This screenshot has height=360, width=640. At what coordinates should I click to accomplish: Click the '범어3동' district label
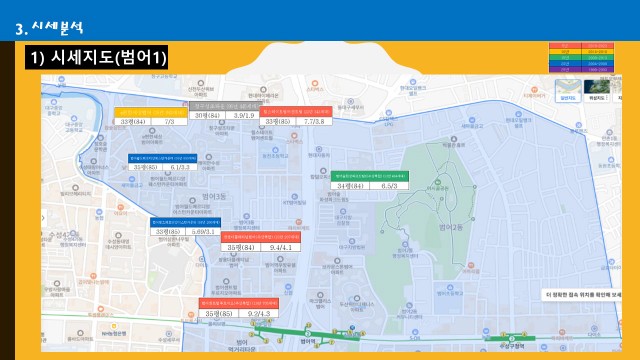[214, 197]
